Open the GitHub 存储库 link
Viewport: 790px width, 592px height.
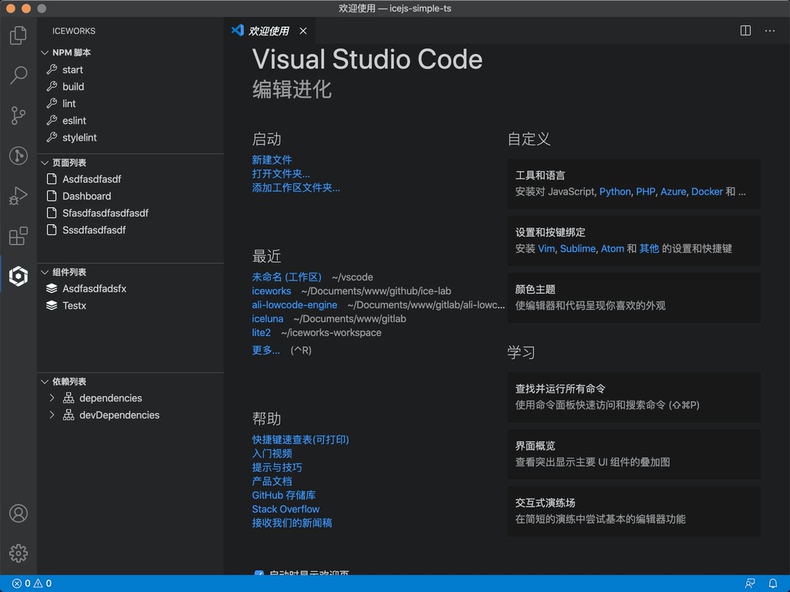point(284,495)
